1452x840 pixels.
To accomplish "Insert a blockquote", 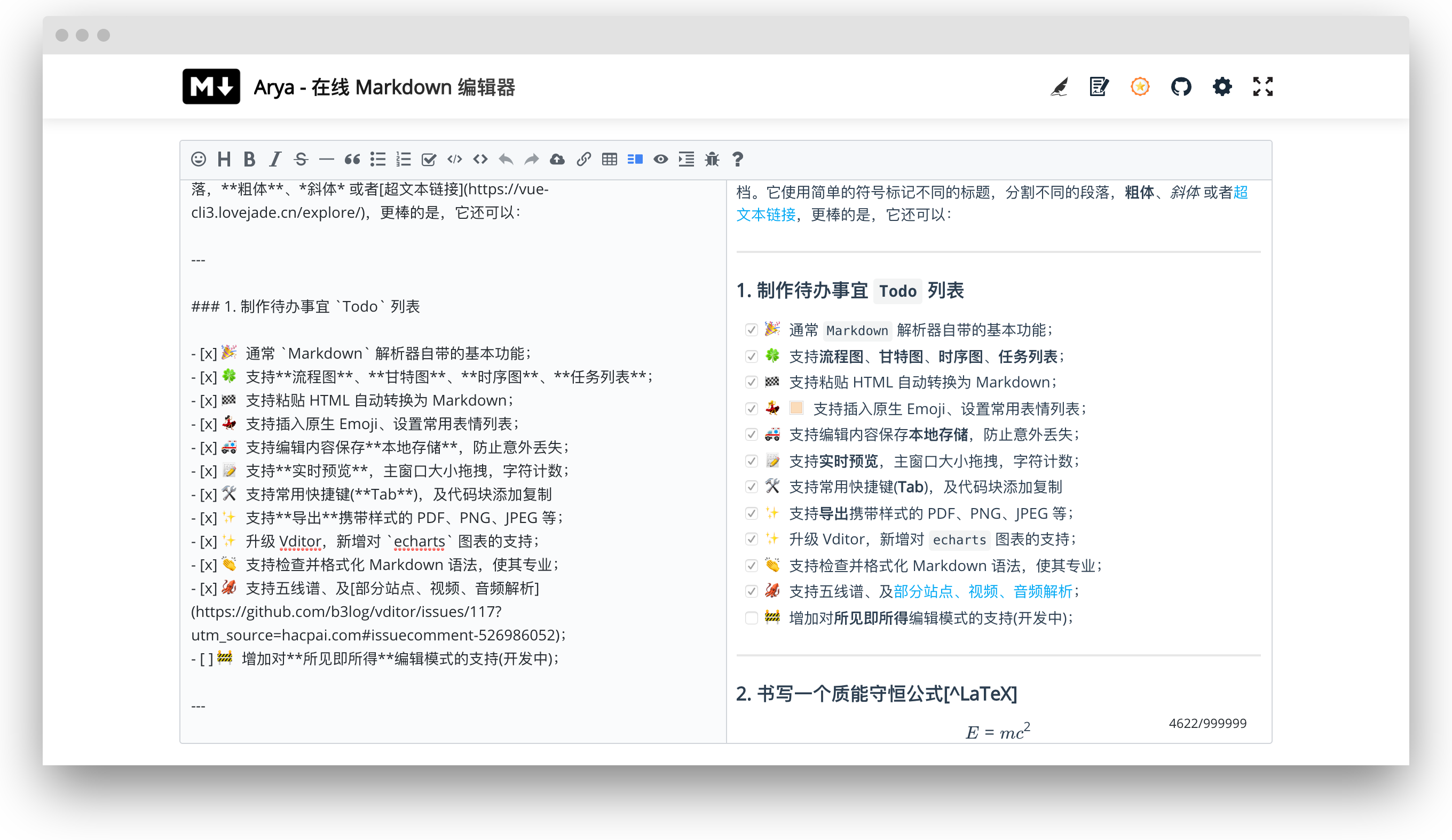I will click(352, 159).
